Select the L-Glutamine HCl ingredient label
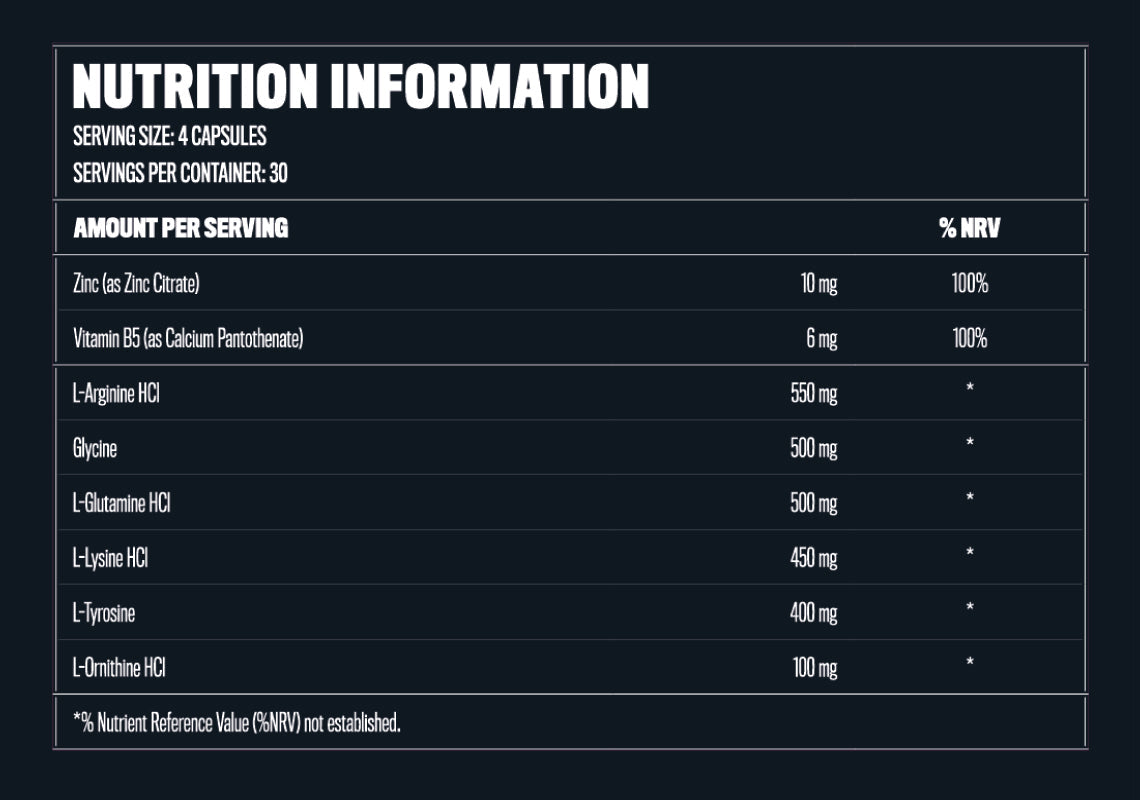Viewport: 1140px width, 800px height. (x=121, y=503)
